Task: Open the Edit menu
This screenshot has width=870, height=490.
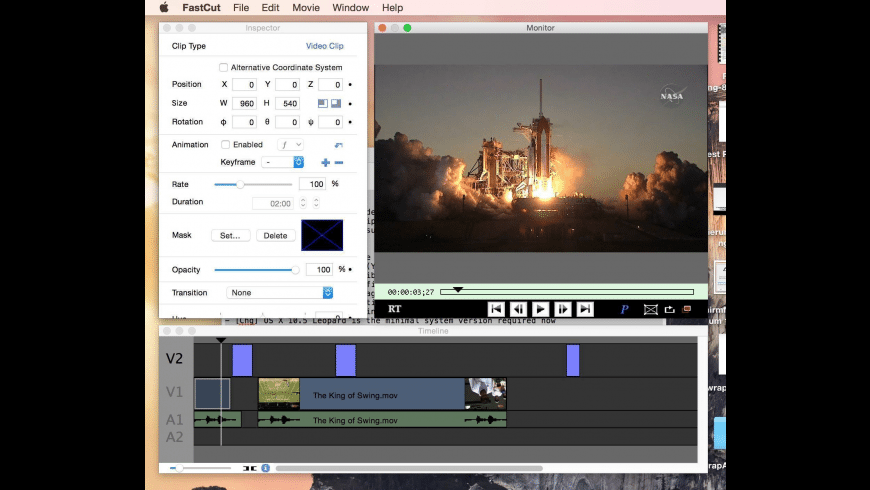Action: click(270, 7)
